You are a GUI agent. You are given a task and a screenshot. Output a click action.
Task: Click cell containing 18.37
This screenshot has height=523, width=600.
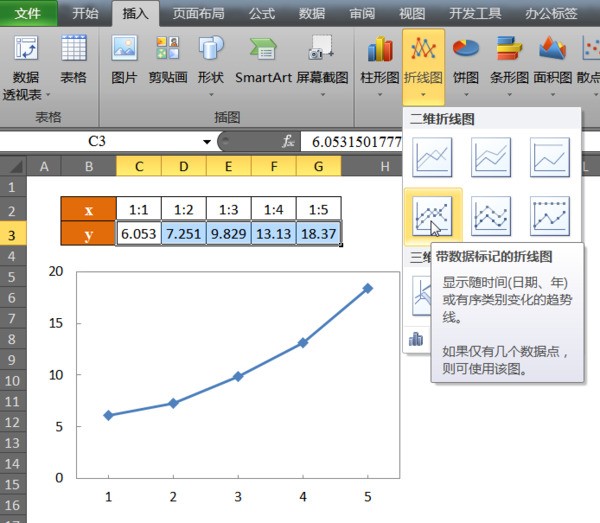[x=318, y=233]
